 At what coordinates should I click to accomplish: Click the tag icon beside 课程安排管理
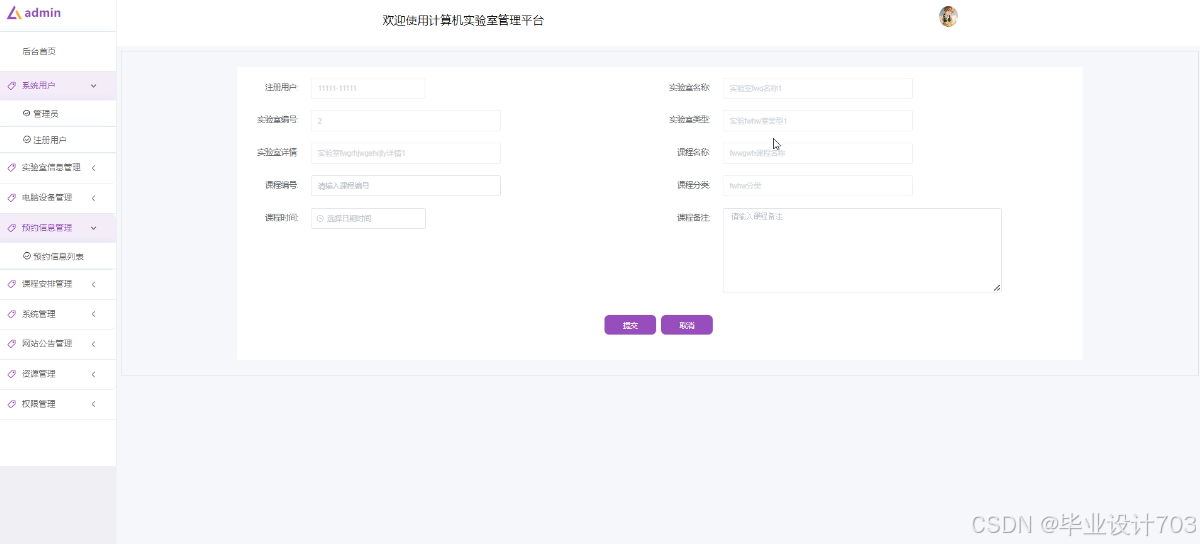(x=12, y=284)
